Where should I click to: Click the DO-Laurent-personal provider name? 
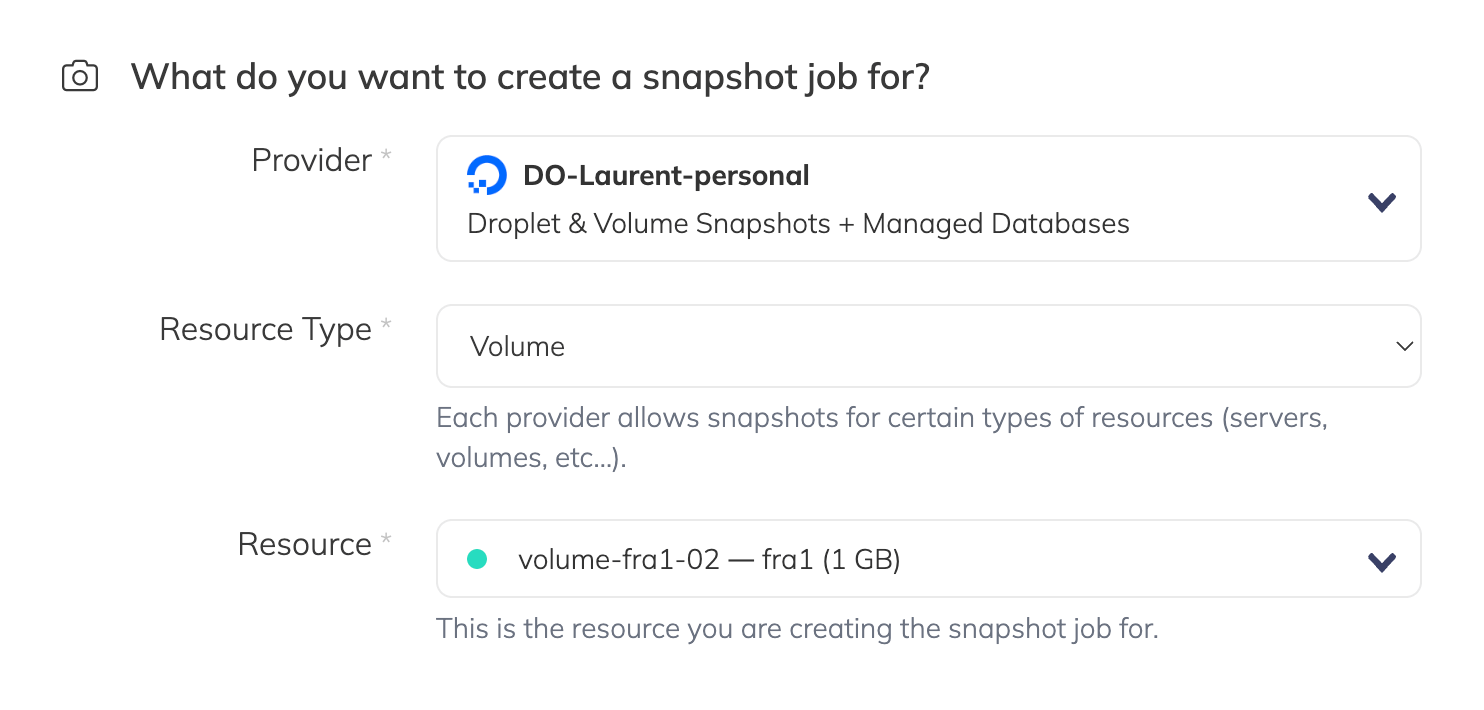point(666,176)
